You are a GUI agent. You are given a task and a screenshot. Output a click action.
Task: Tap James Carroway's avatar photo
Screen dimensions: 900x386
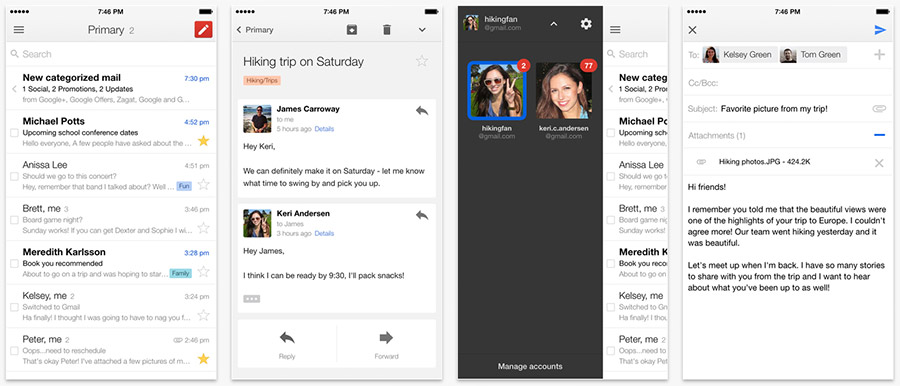click(257, 119)
